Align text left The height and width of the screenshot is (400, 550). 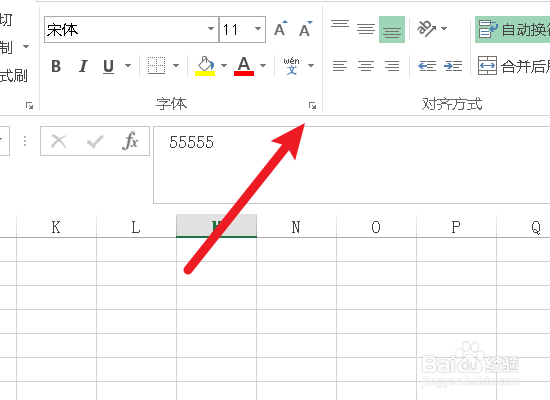340,66
